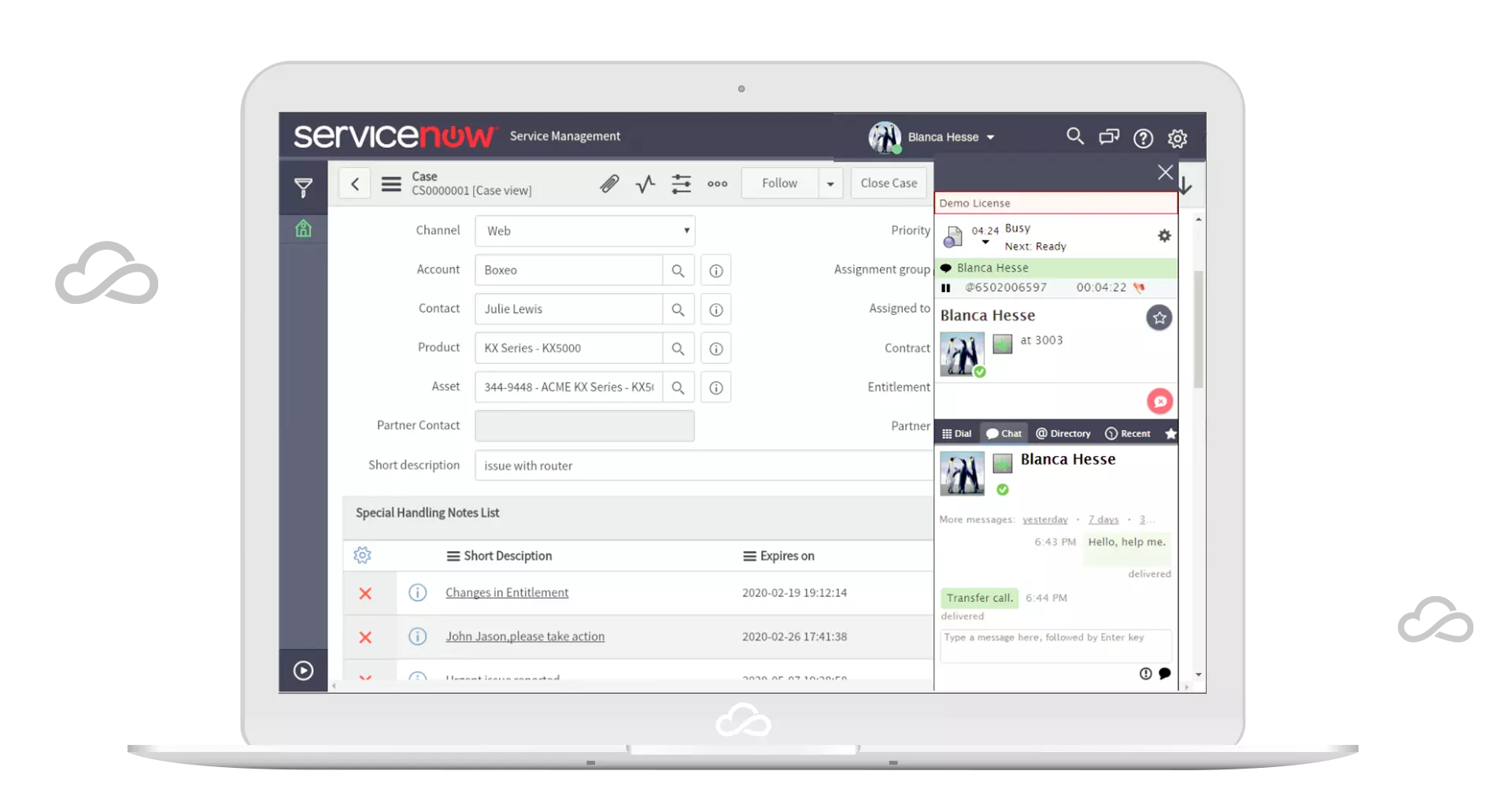Open the agent status Busy dropdown arrow

[x=985, y=243]
